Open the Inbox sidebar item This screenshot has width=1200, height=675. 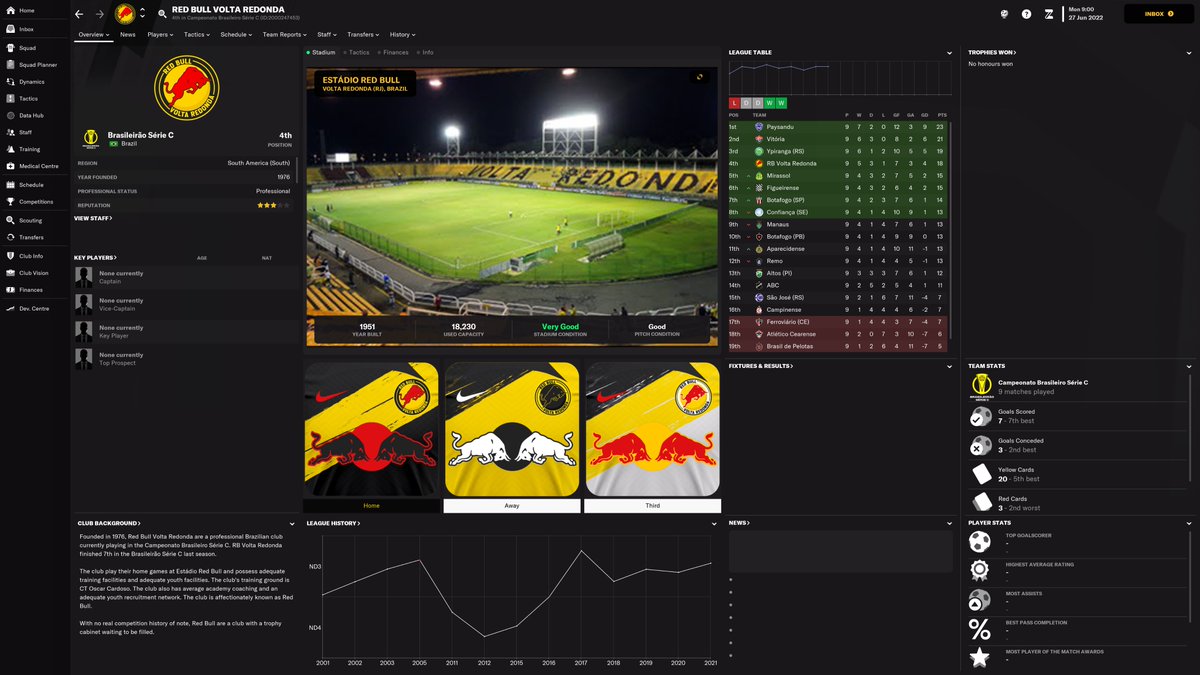(27, 29)
